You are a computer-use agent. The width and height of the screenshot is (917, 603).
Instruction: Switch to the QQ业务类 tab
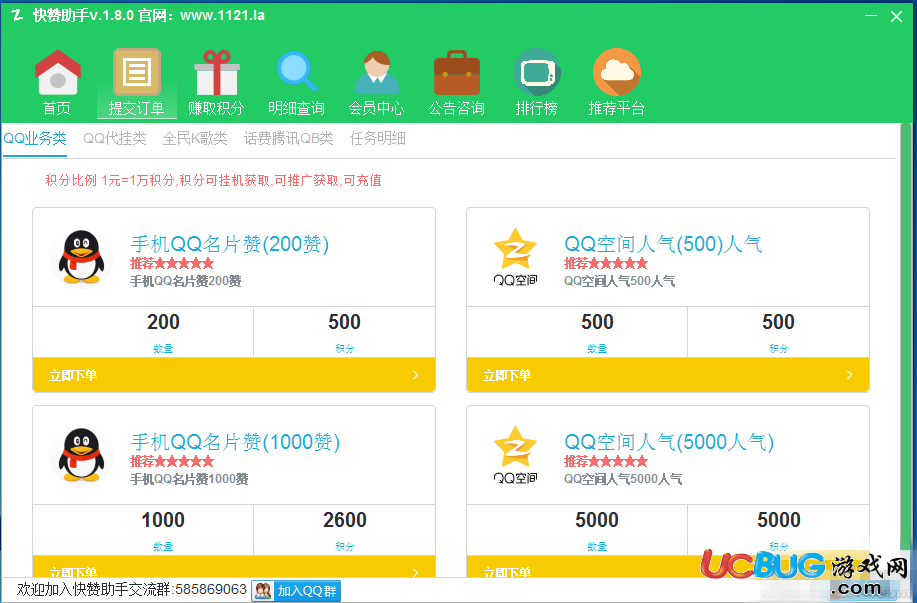[35, 139]
